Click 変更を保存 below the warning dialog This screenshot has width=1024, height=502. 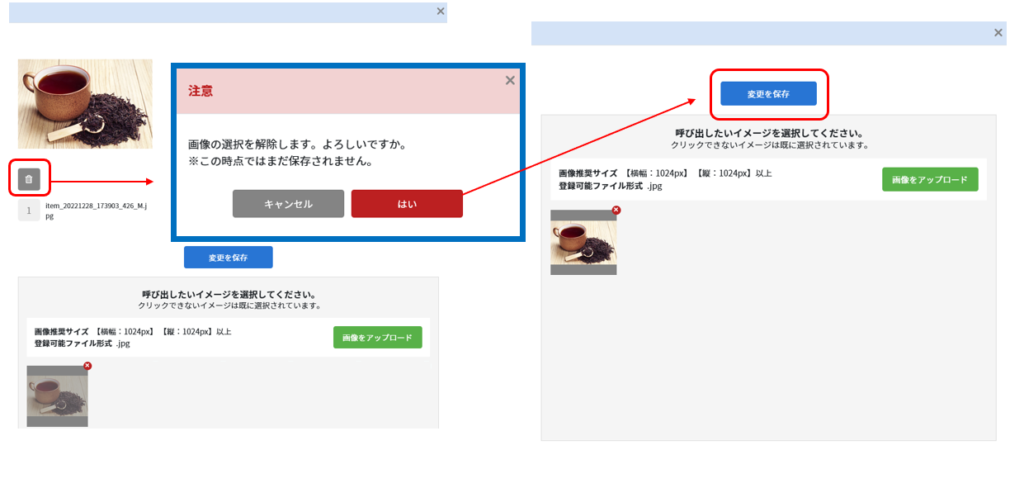[229, 257]
